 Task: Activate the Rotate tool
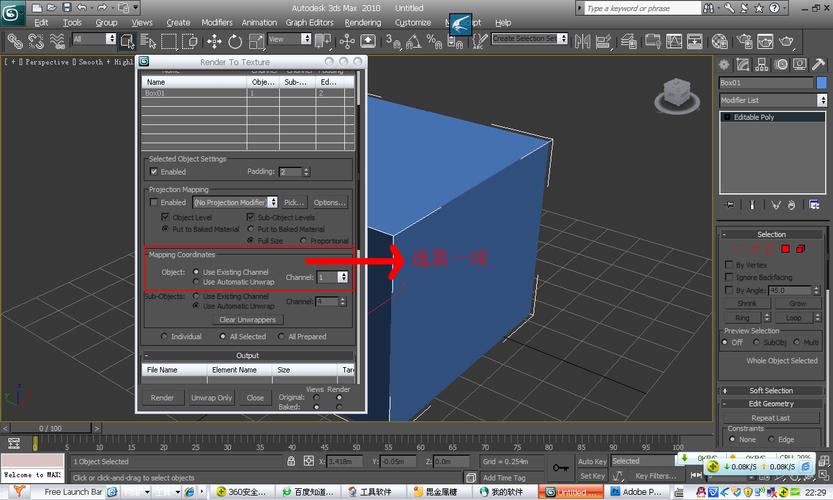click(235, 41)
